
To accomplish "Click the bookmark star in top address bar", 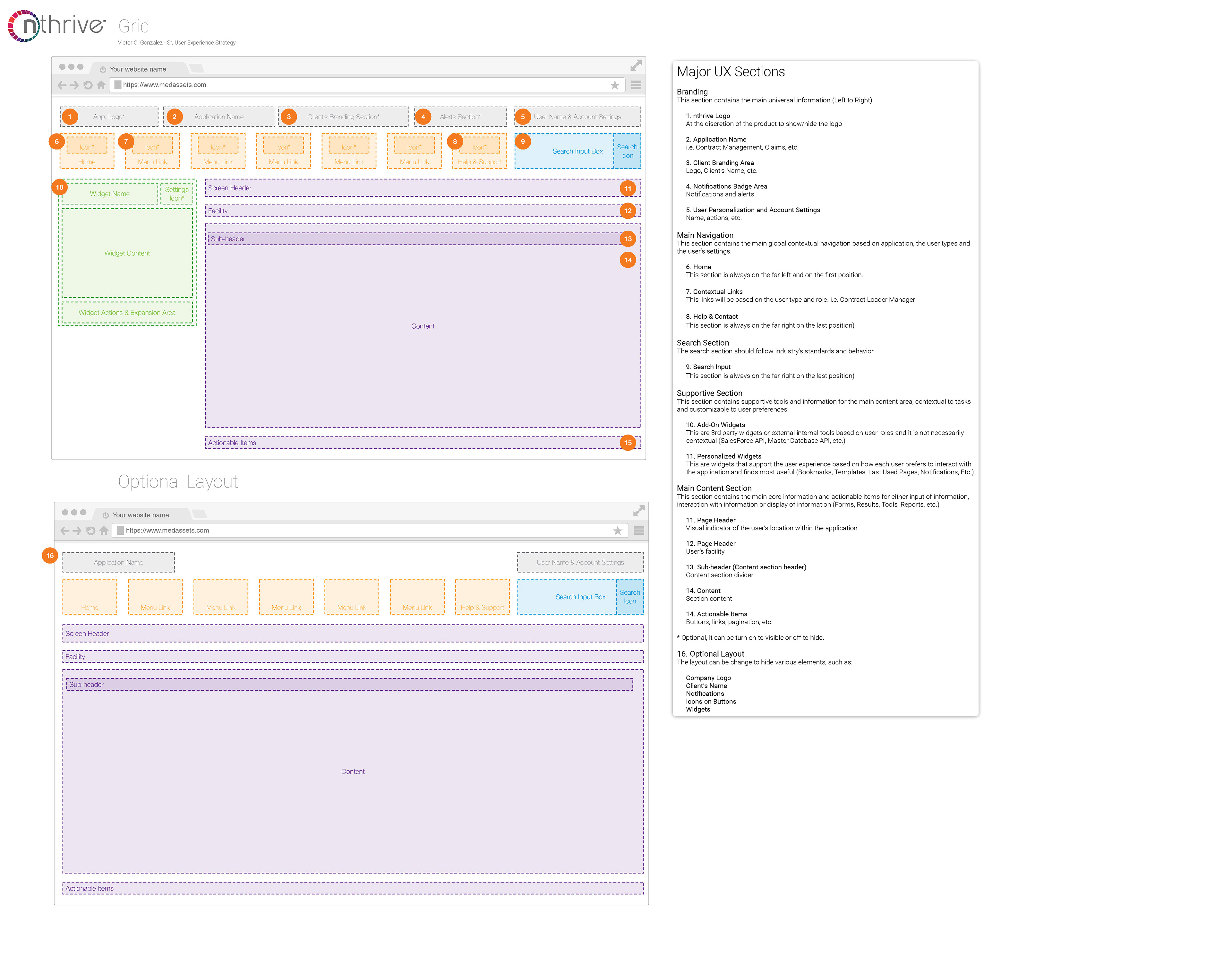I will [x=615, y=85].
